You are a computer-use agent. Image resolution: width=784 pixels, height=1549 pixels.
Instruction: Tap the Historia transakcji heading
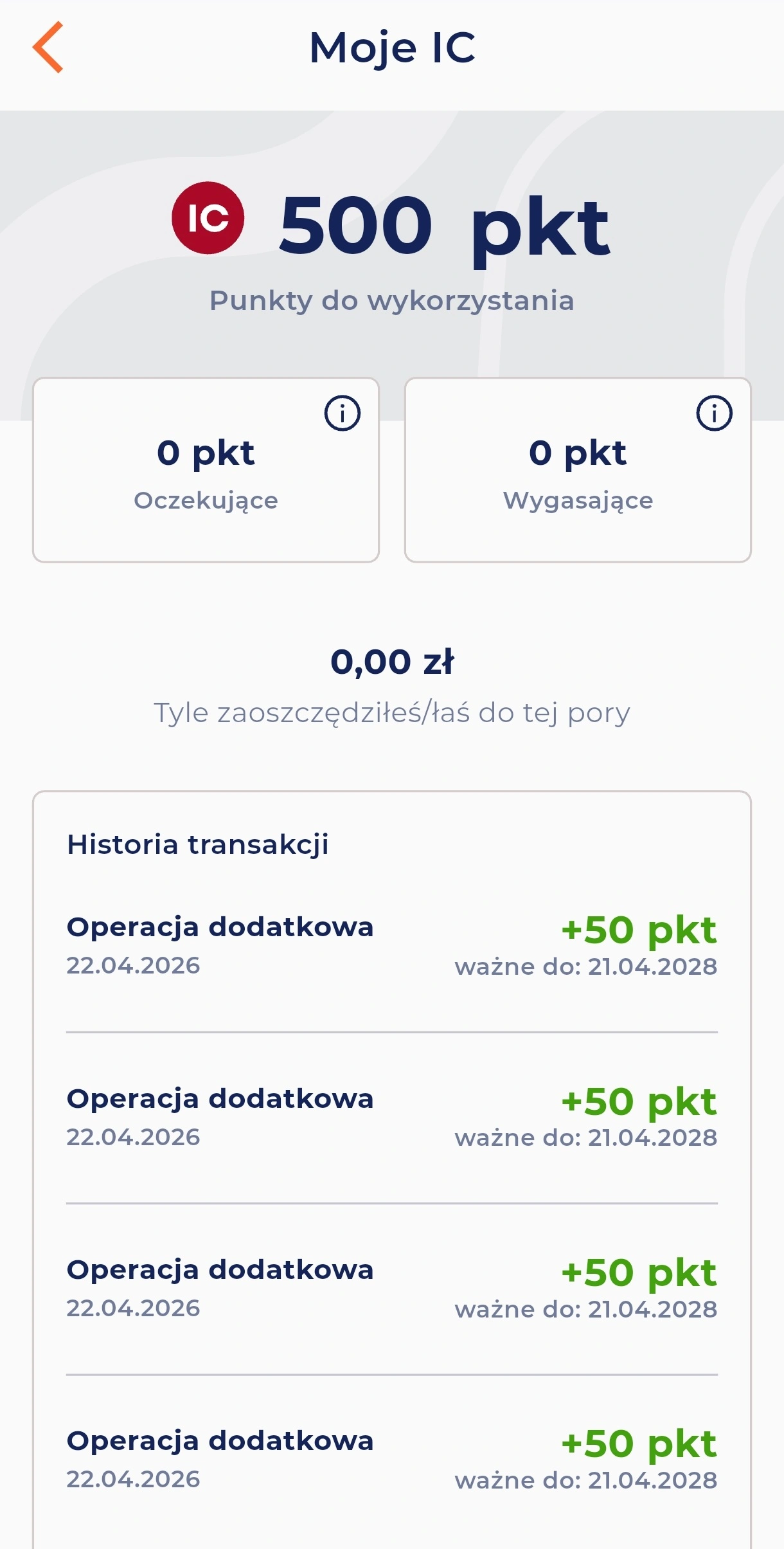[x=197, y=844]
